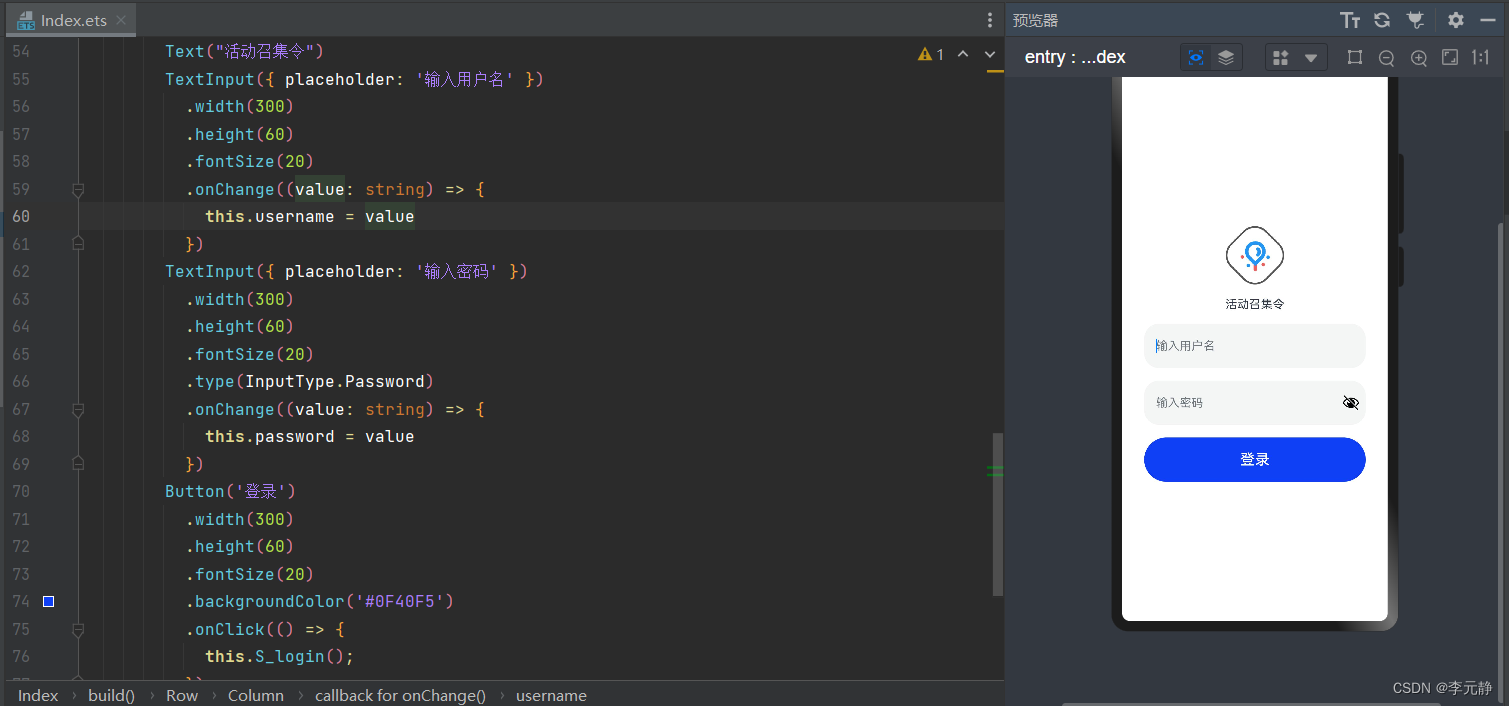
Task: Click the blue color swatch at line 74
Action: (48, 601)
